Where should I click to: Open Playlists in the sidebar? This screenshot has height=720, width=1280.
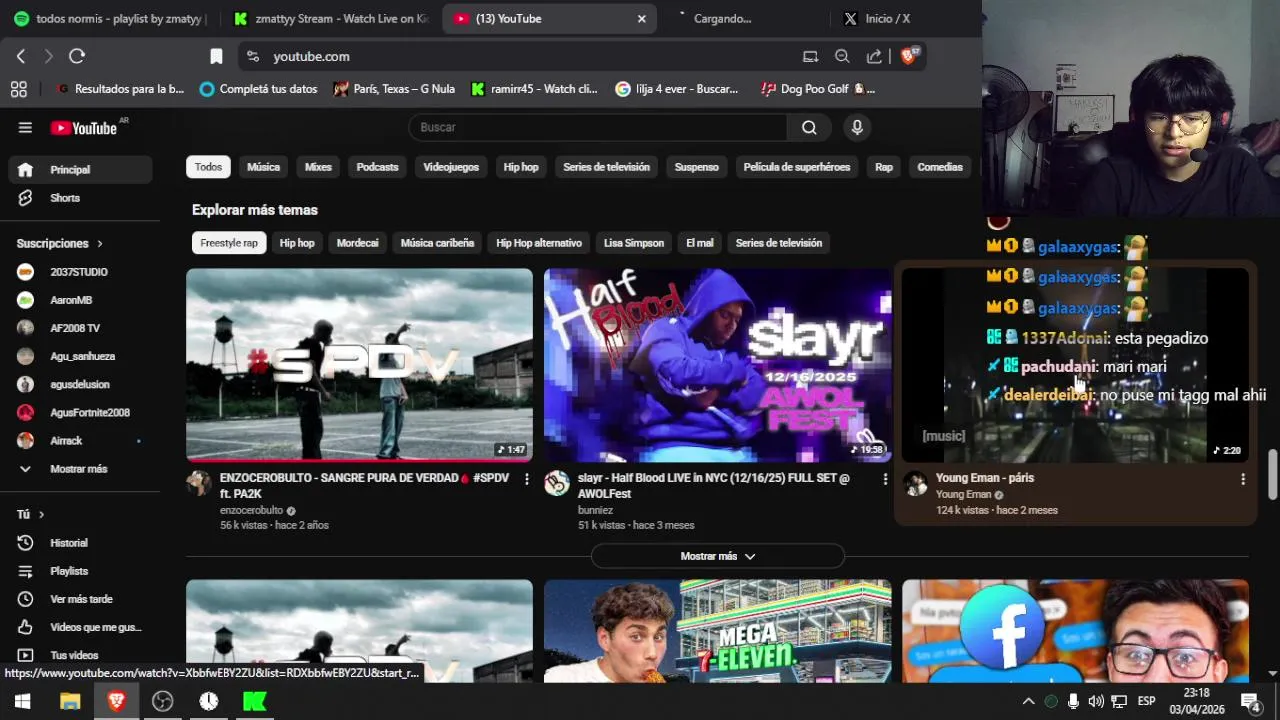pos(80,571)
